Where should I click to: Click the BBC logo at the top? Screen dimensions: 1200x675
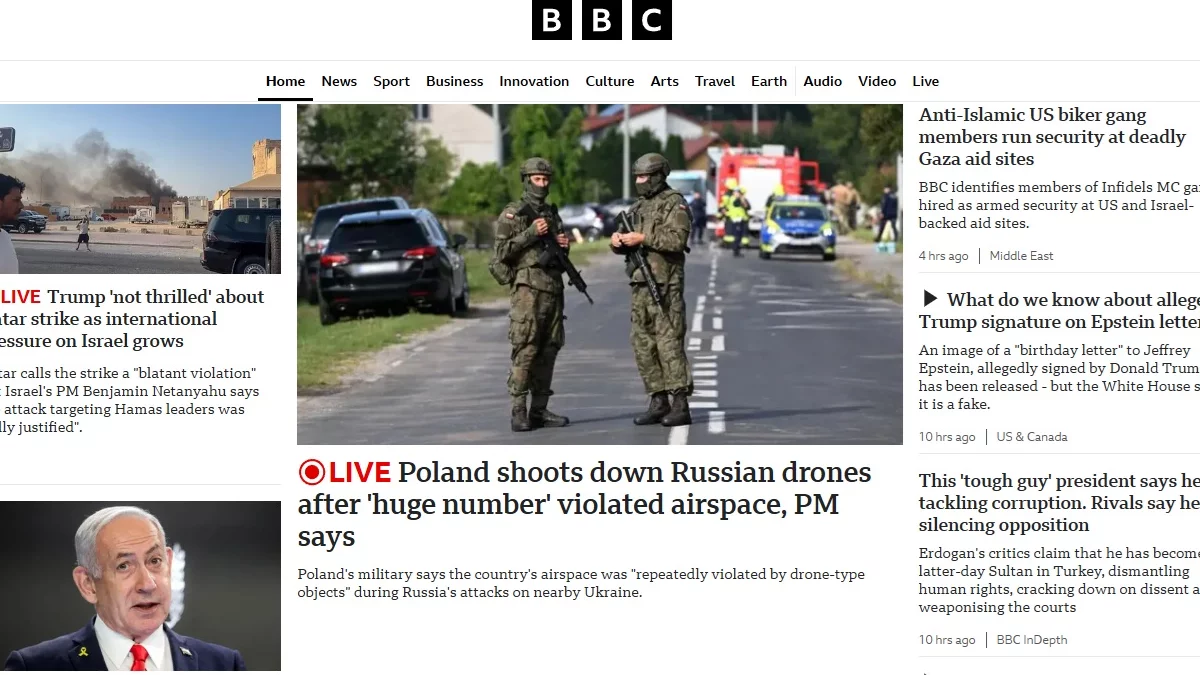[601, 20]
